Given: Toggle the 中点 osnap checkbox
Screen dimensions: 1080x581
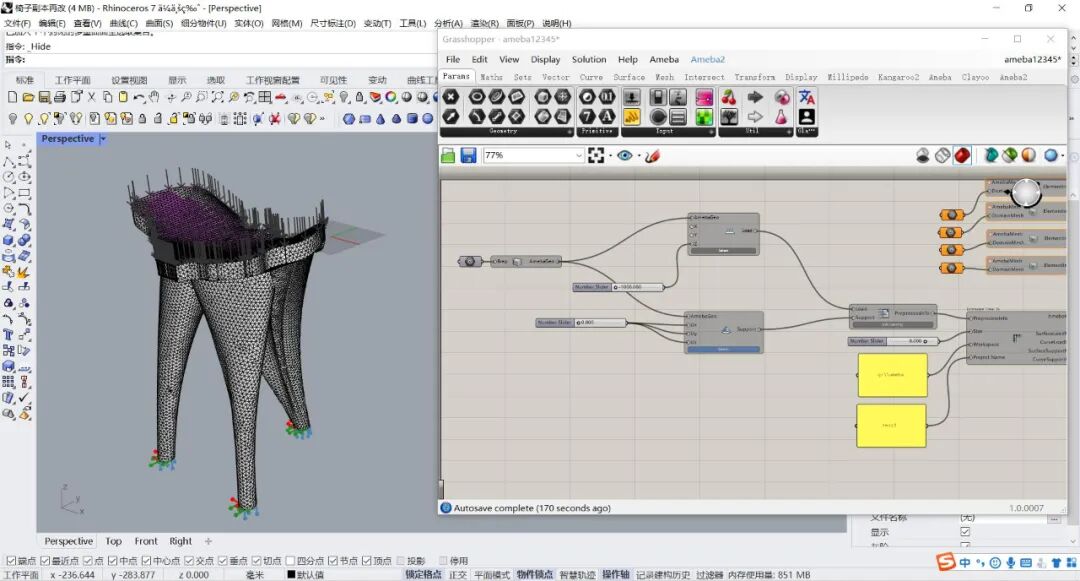Looking at the screenshot, I should 113,561.
